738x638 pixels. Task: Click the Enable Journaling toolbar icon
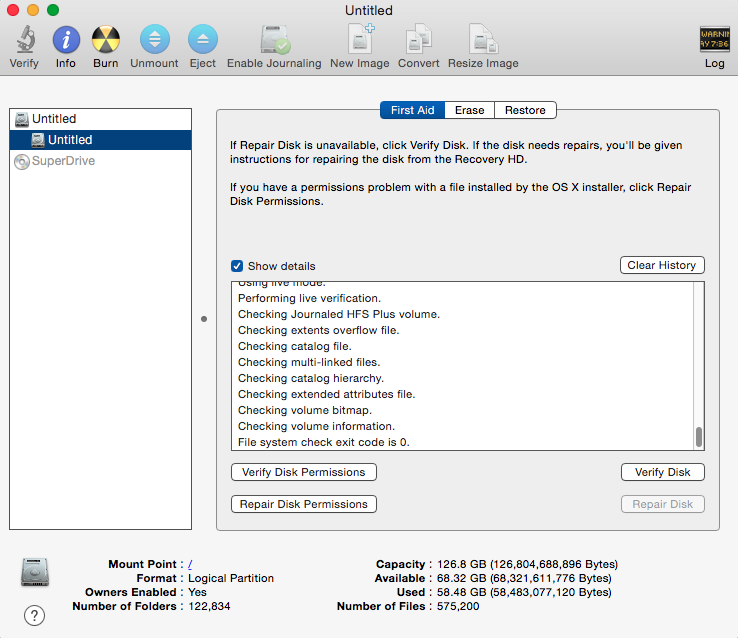[275, 40]
